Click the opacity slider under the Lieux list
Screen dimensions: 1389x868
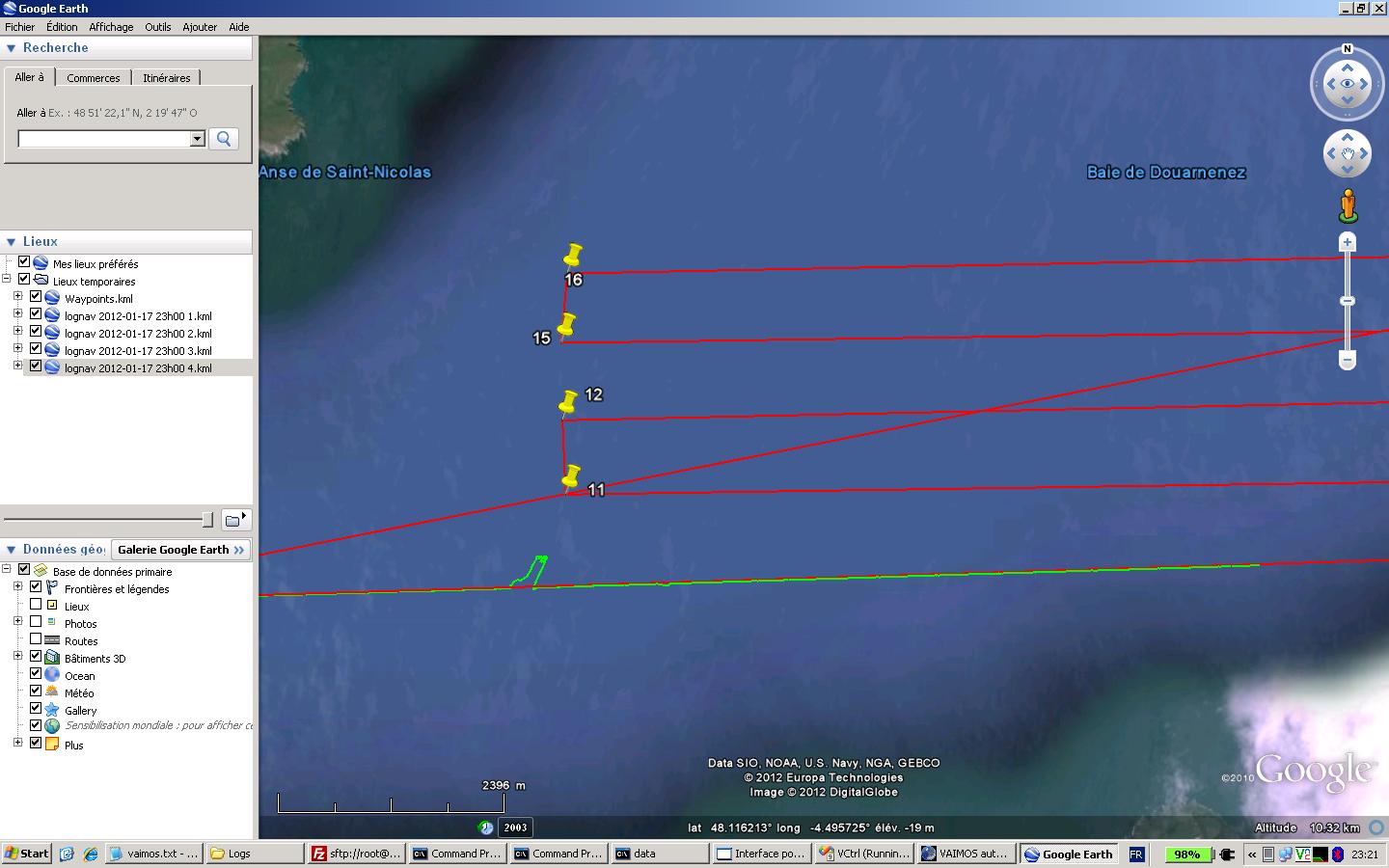click(x=108, y=520)
